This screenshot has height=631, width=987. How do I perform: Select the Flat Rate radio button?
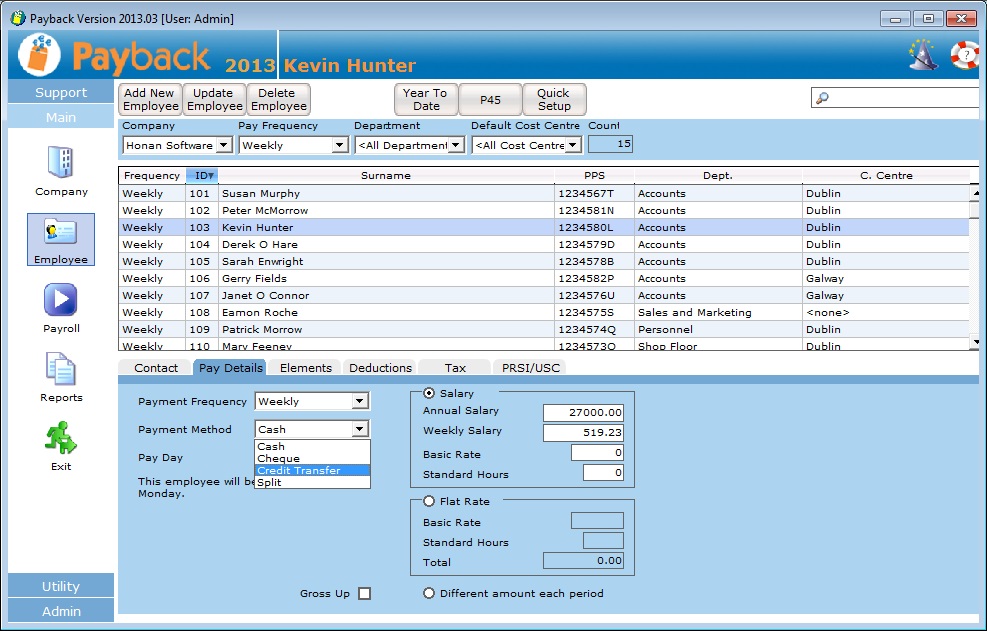429,502
